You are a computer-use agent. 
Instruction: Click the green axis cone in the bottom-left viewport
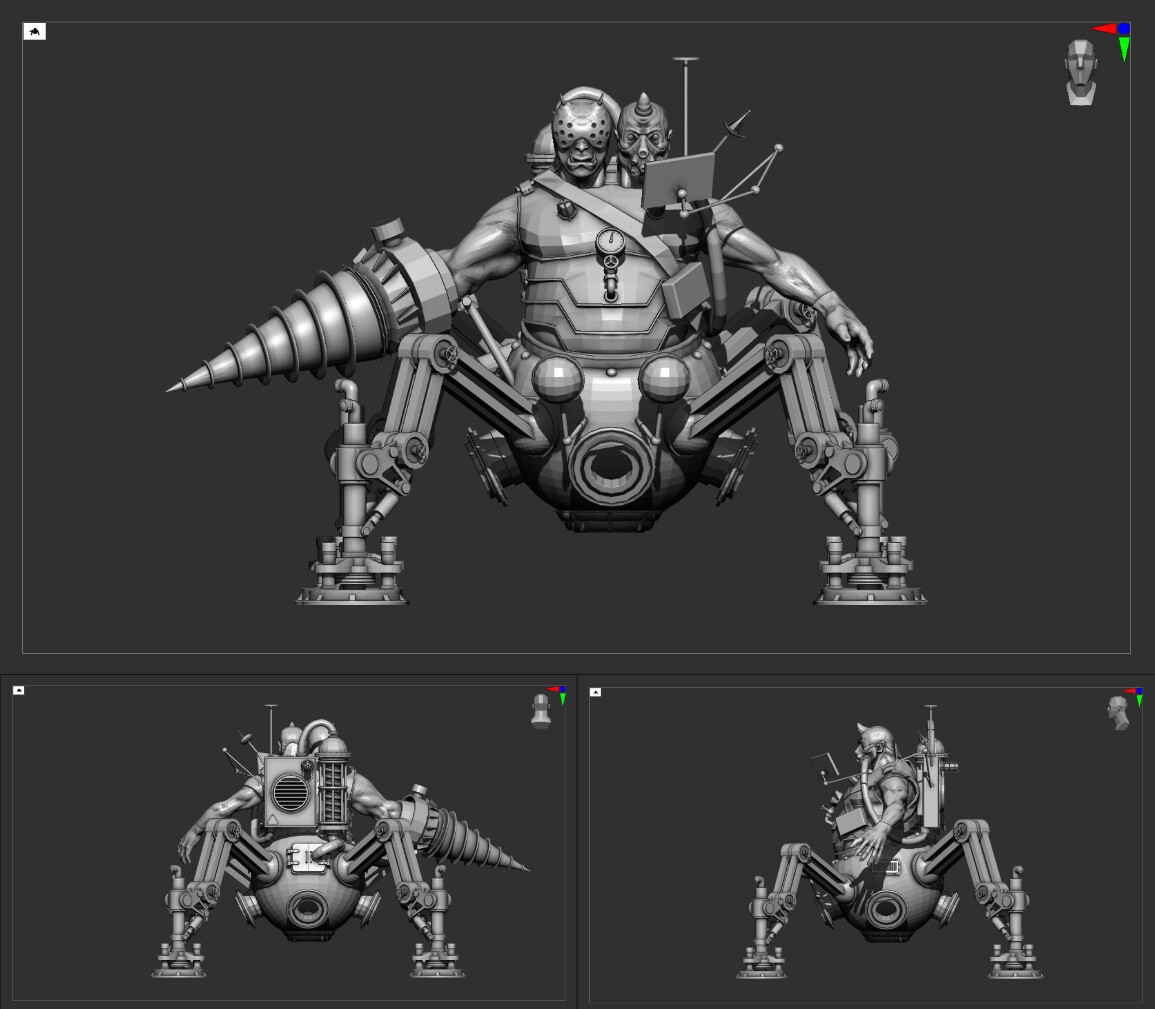[x=563, y=699]
